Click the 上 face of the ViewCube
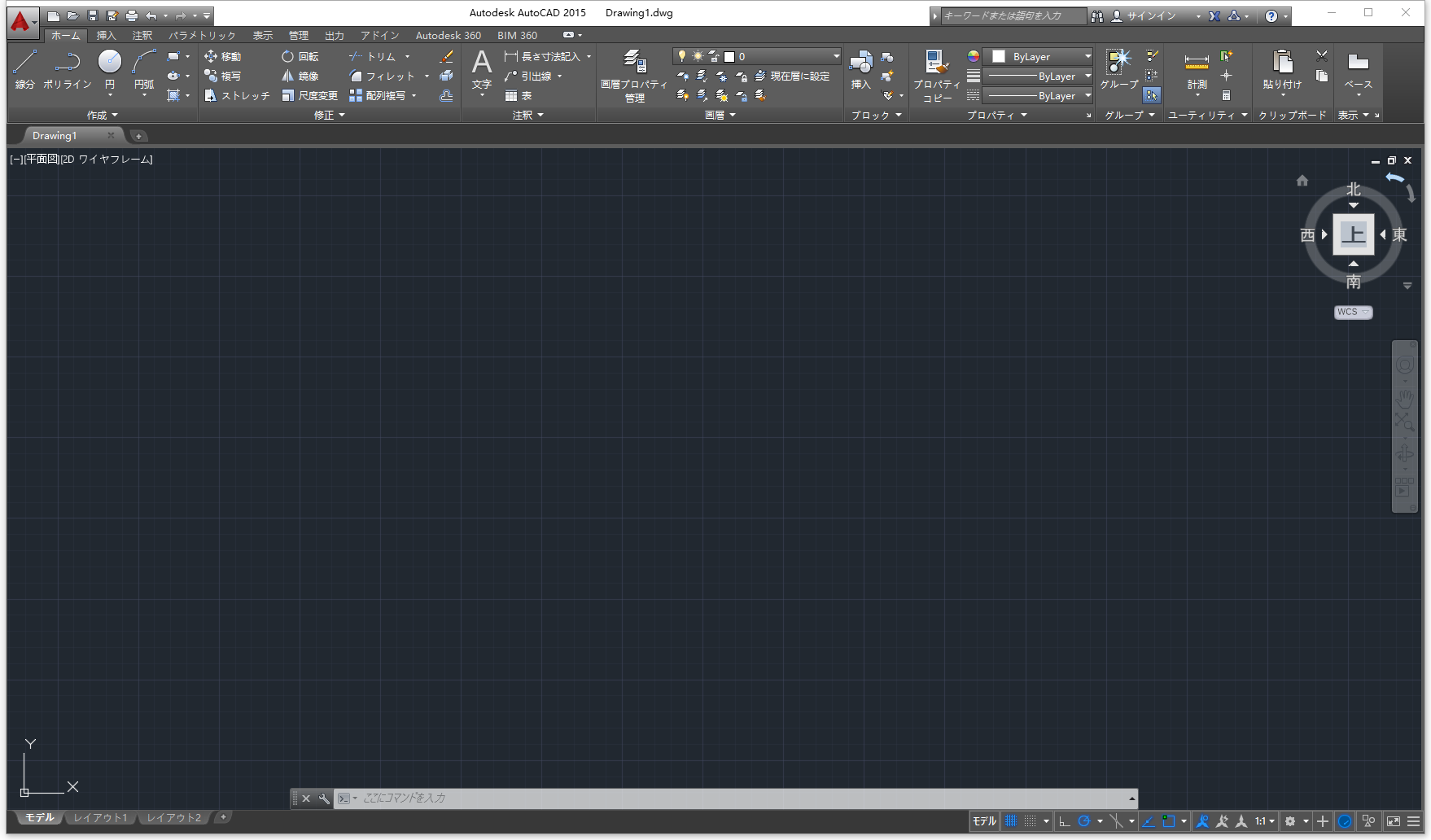This screenshot has width=1431, height=840. pyautogui.click(x=1353, y=234)
